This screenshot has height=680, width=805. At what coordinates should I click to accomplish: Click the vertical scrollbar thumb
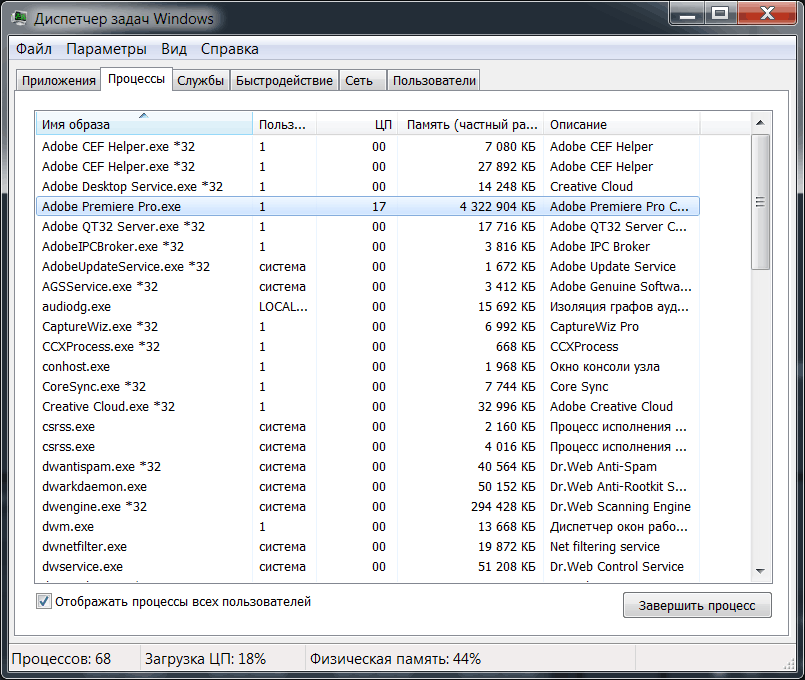tap(761, 202)
